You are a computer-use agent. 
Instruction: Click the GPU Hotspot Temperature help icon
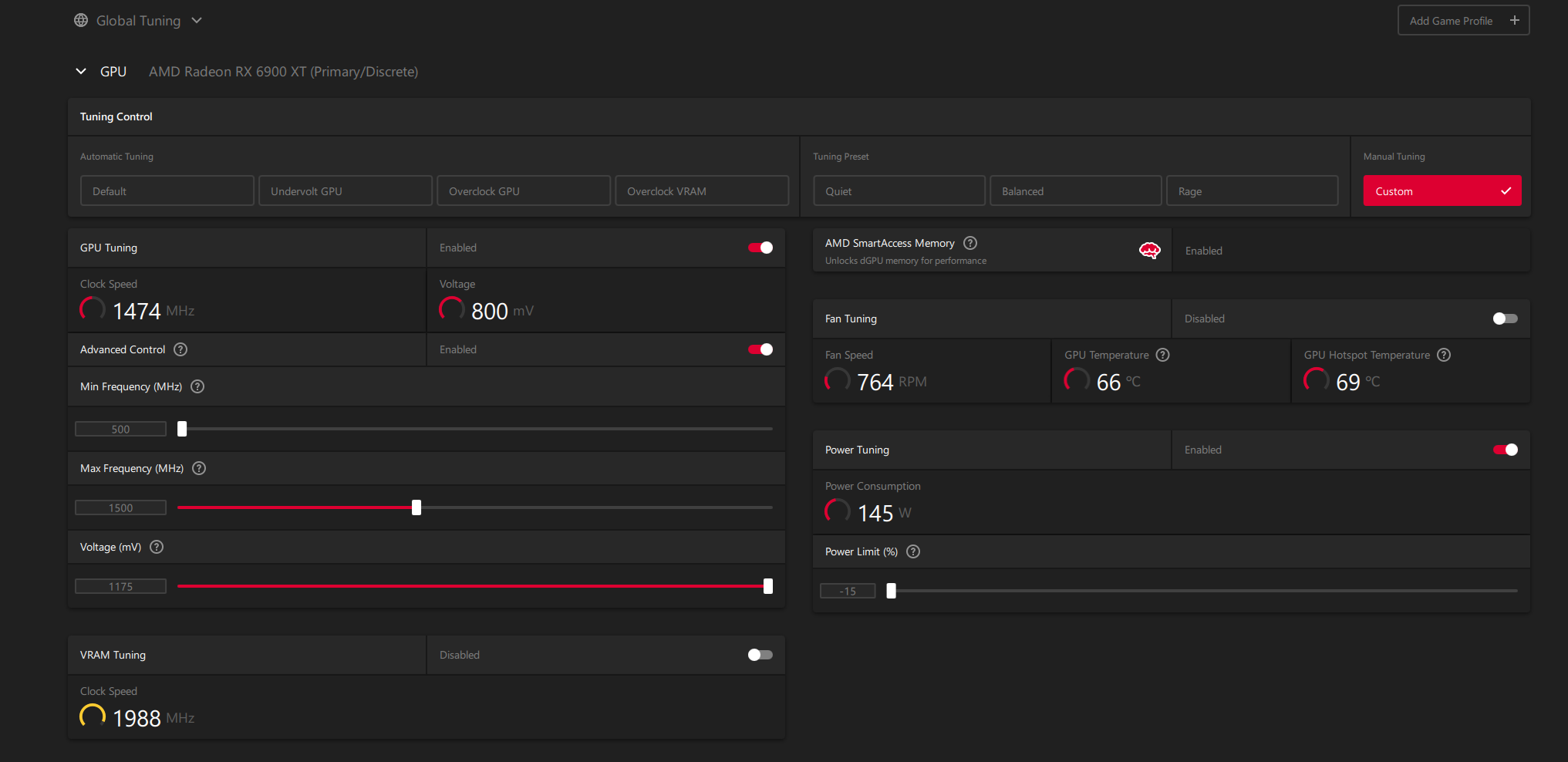pos(1444,355)
